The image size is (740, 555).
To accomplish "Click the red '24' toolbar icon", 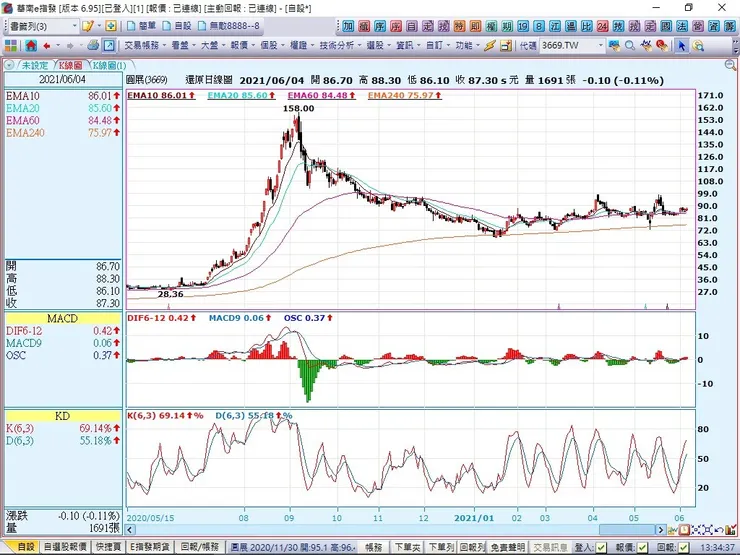I will [x=603, y=26].
